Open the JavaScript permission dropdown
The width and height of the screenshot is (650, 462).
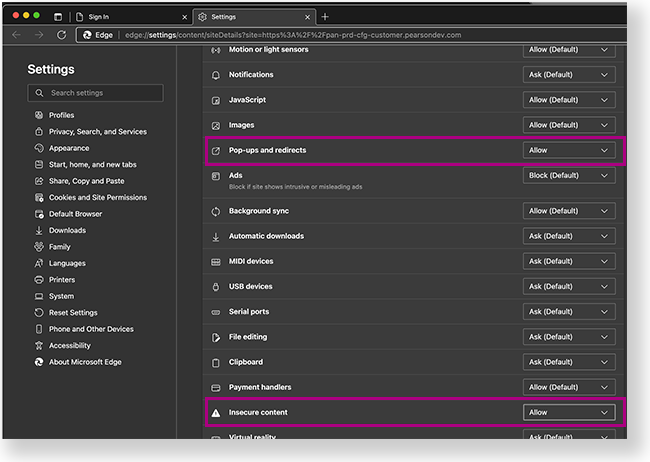[568, 100]
